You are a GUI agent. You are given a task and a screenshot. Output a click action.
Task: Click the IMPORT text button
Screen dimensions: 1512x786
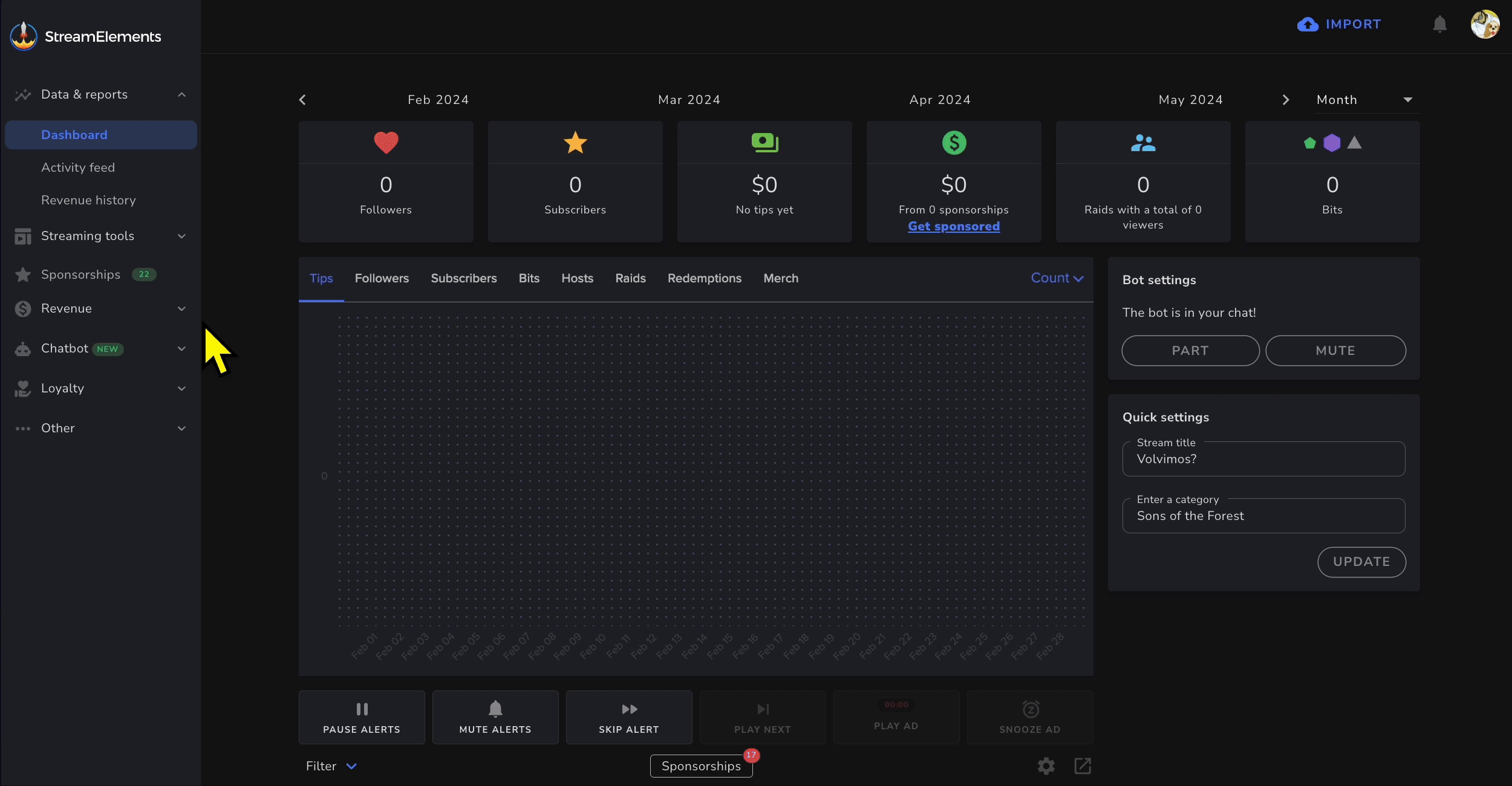1354,24
